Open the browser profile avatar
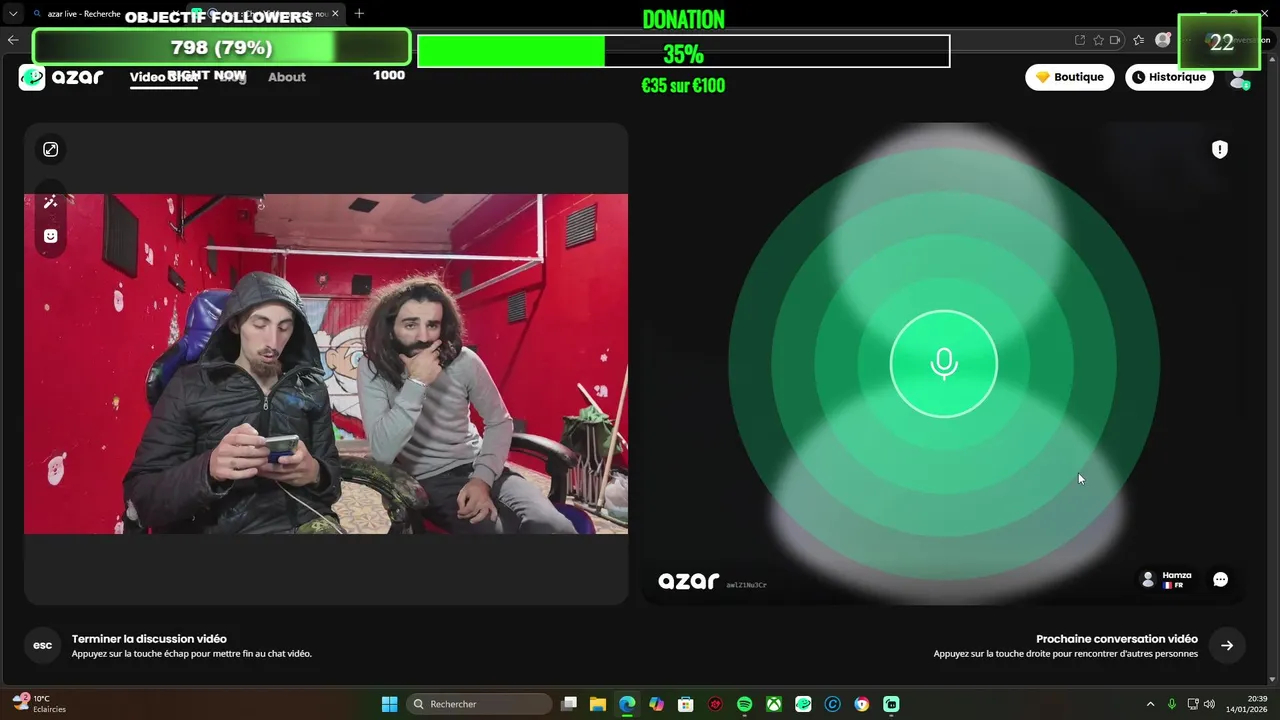Screen dimensions: 1280x720 tap(1163, 40)
